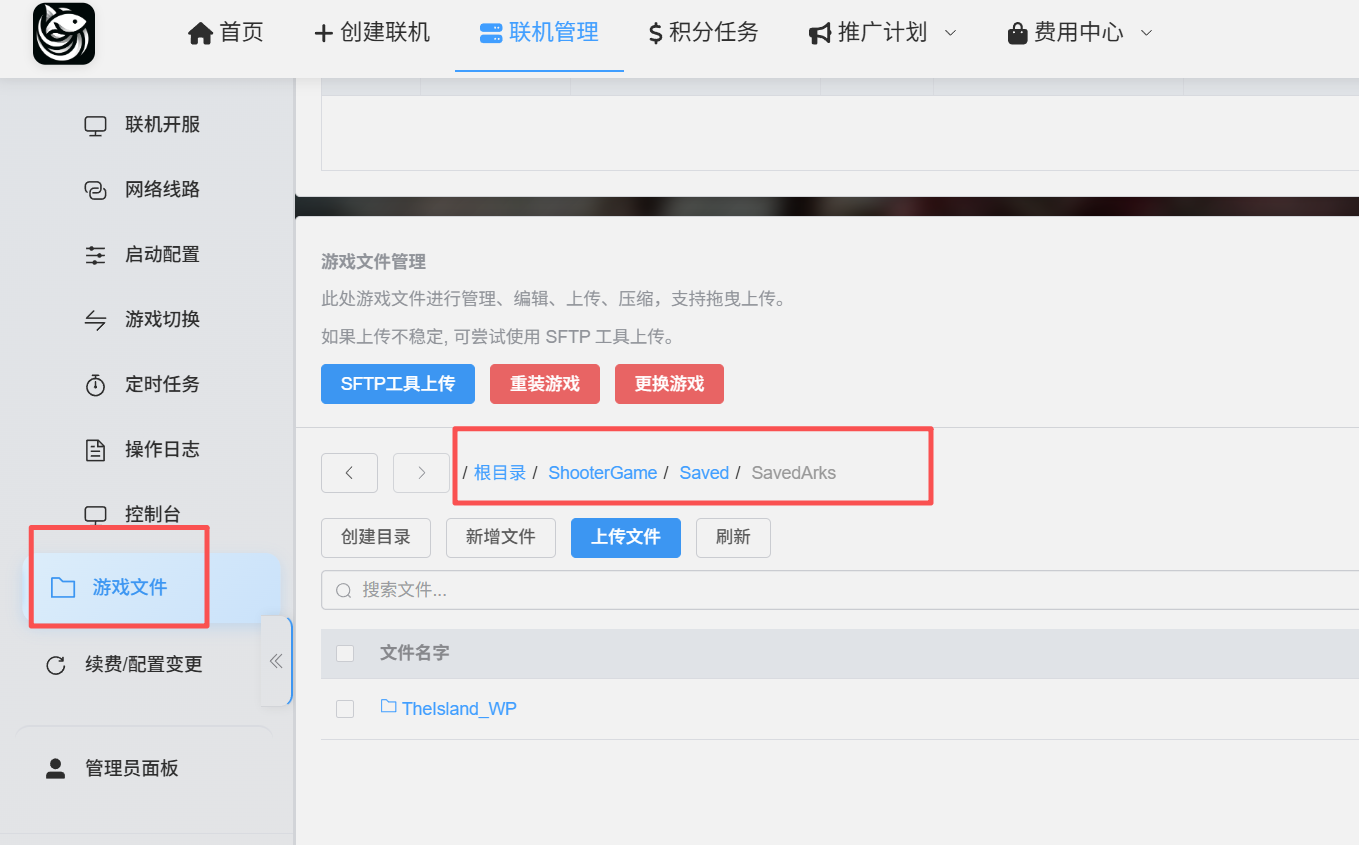Check the select-all checkbox in file header
Image resolution: width=1359 pixels, height=845 pixels.
(x=345, y=654)
